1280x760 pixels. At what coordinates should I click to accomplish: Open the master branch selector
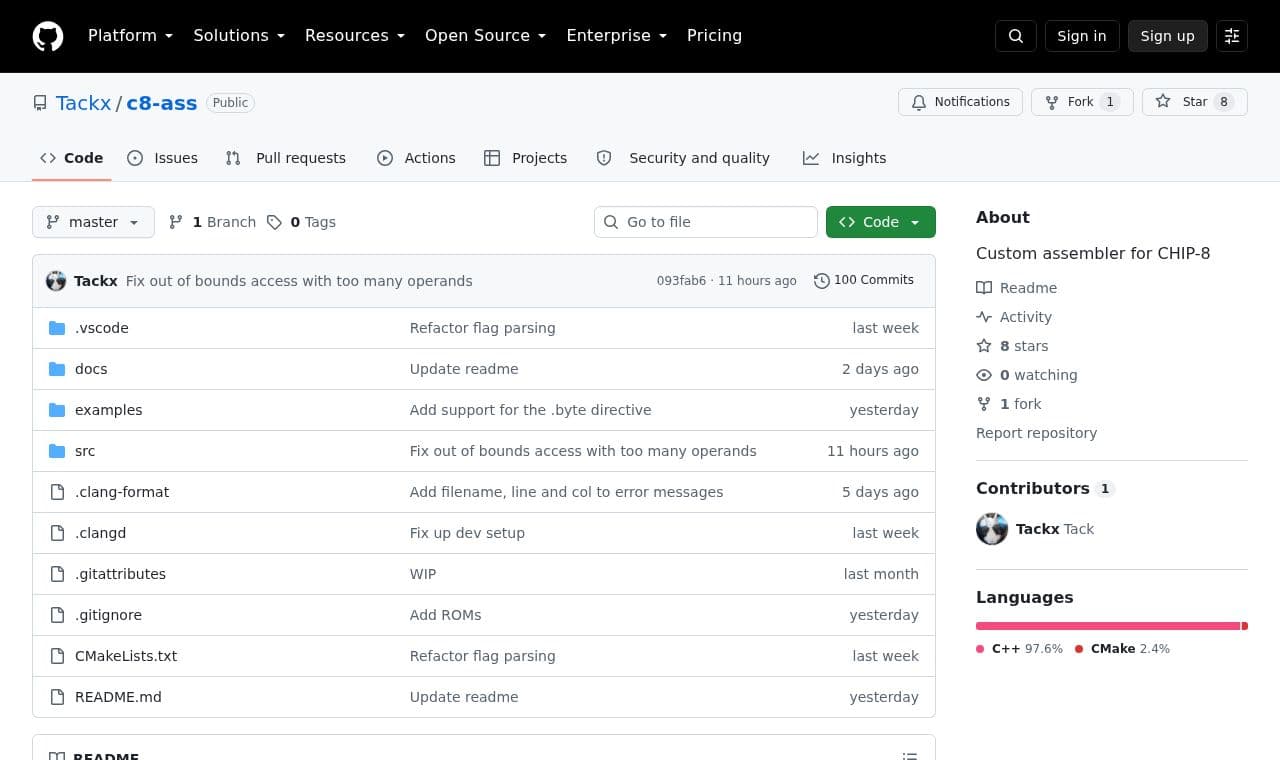pyautogui.click(x=93, y=222)
